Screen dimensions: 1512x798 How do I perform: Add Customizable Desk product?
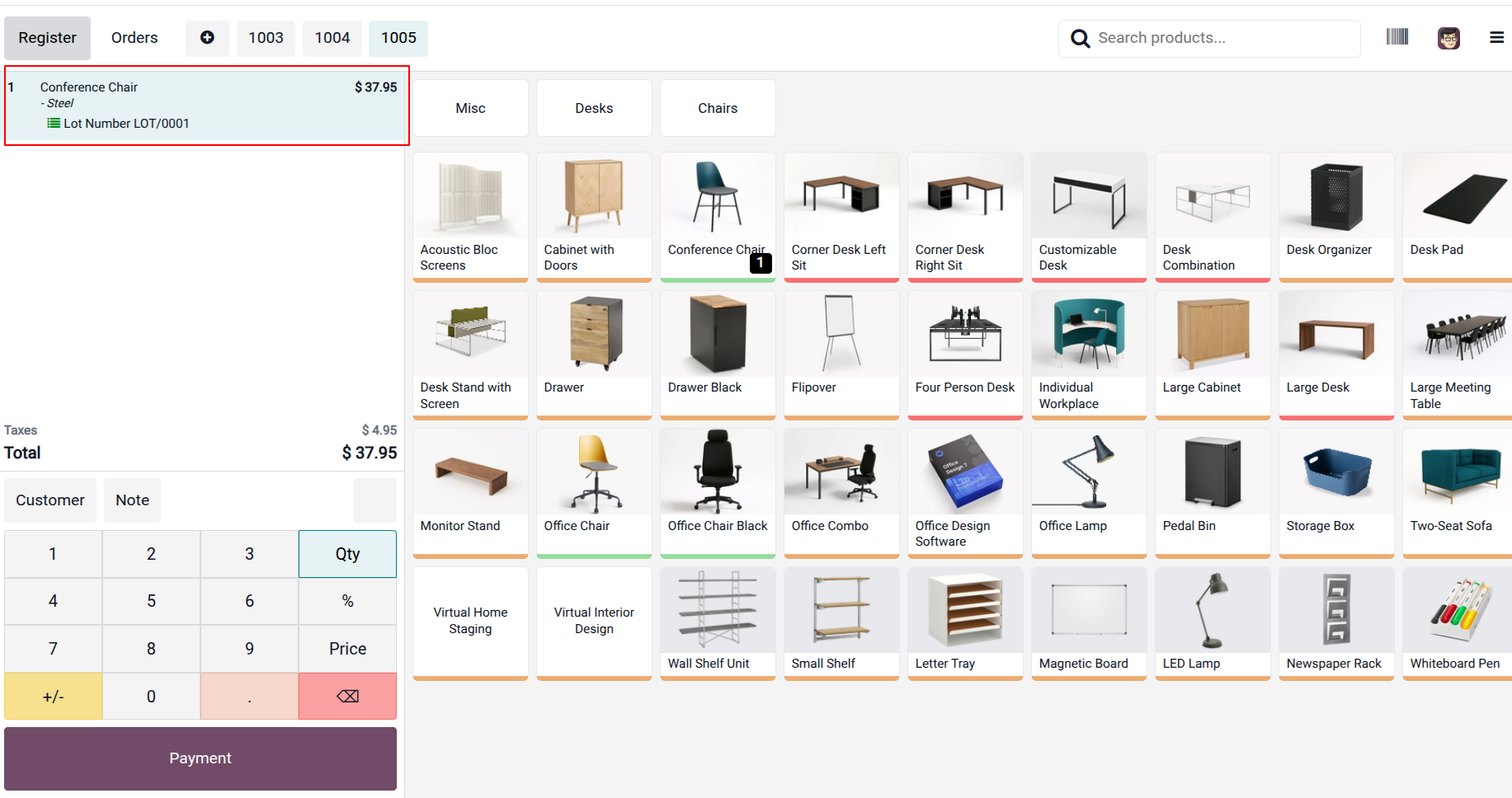(1089, 217)
